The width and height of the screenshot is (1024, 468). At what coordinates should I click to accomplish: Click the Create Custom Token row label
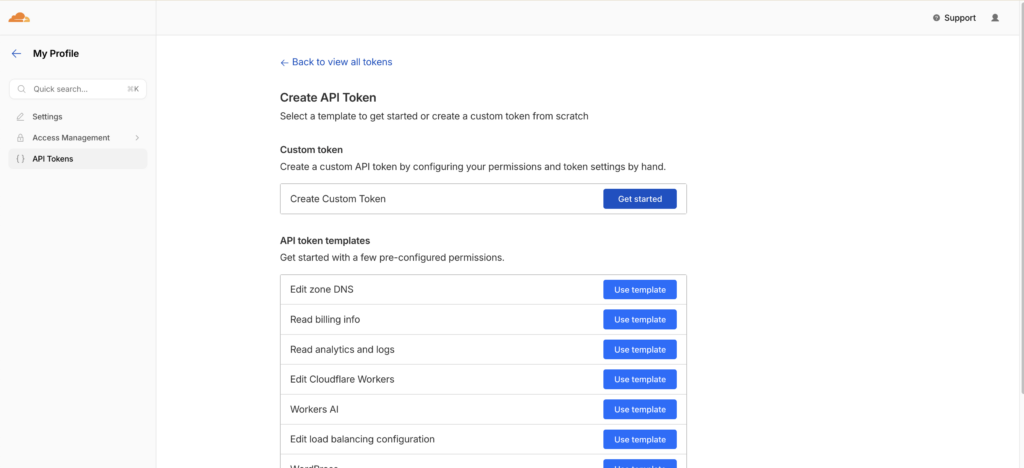tap(338, 199)
